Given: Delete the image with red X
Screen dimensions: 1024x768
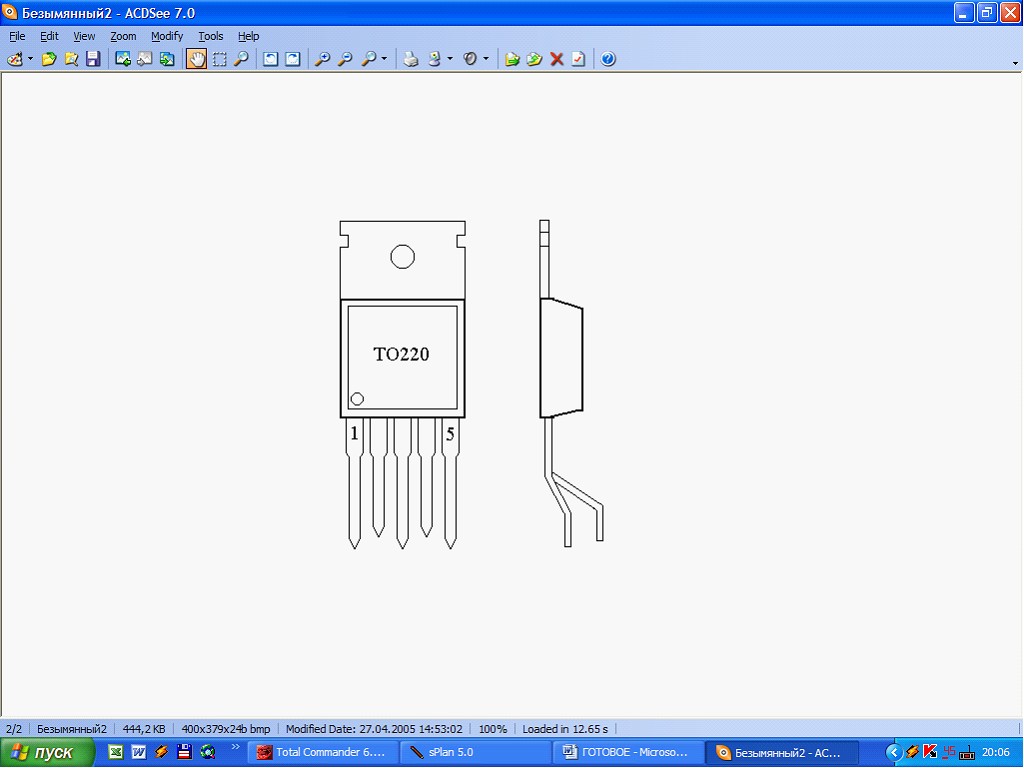Looking at the screenshot, I should (x=556, y=59).
